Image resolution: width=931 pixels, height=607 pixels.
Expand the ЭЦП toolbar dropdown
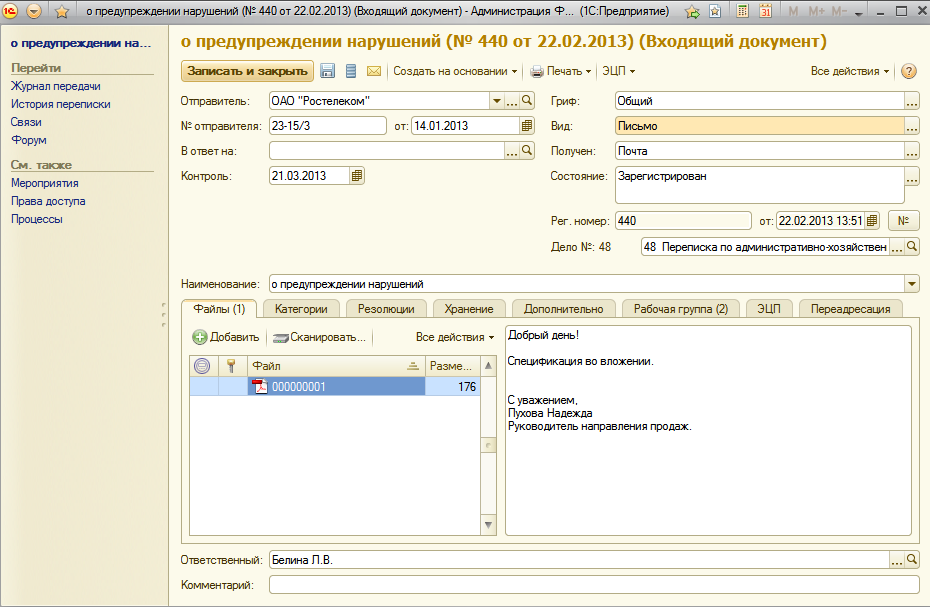pyautogui.click(x=618, y=71)
